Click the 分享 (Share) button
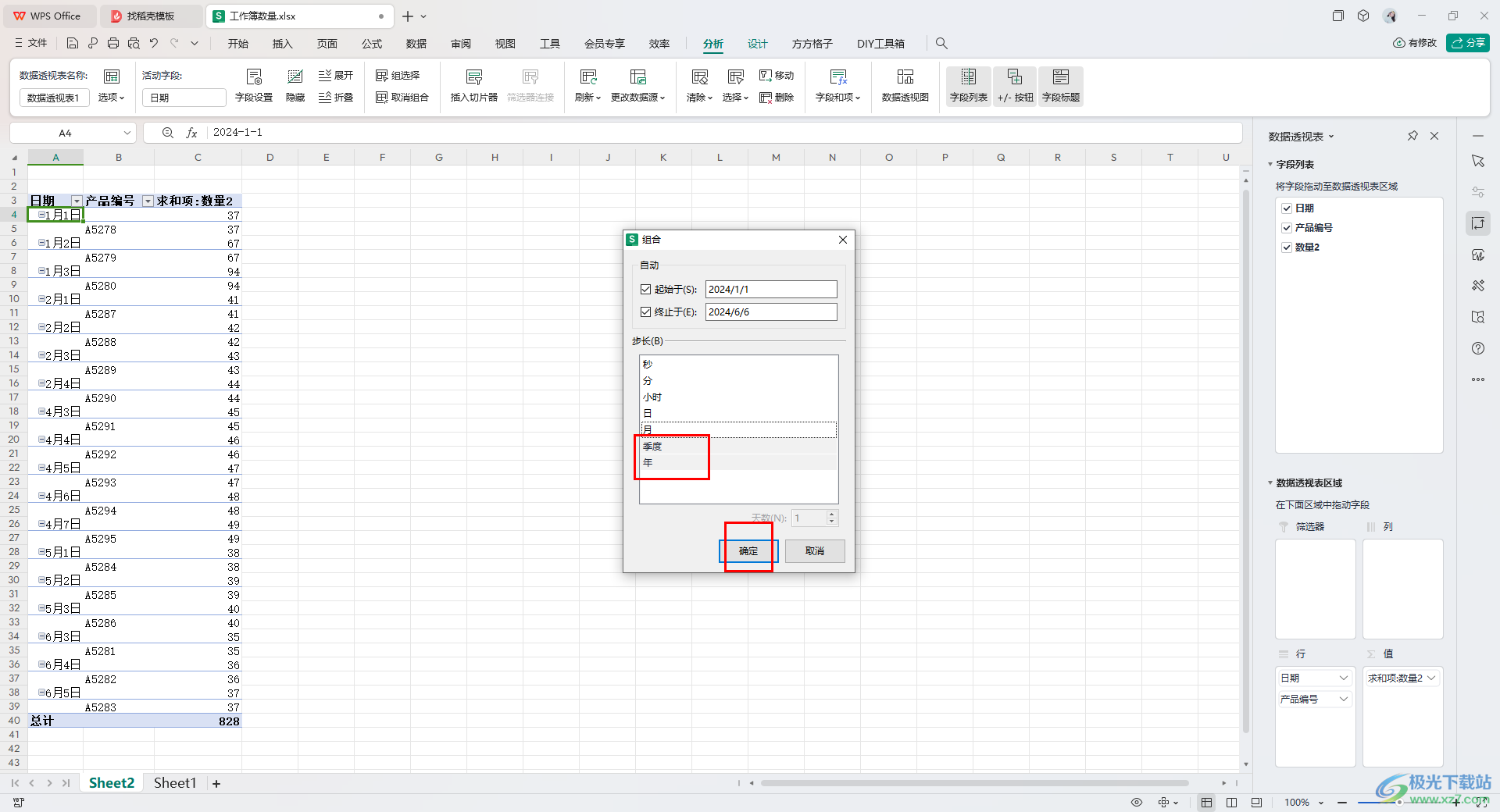The image size is (1500, 812). 1468,43
